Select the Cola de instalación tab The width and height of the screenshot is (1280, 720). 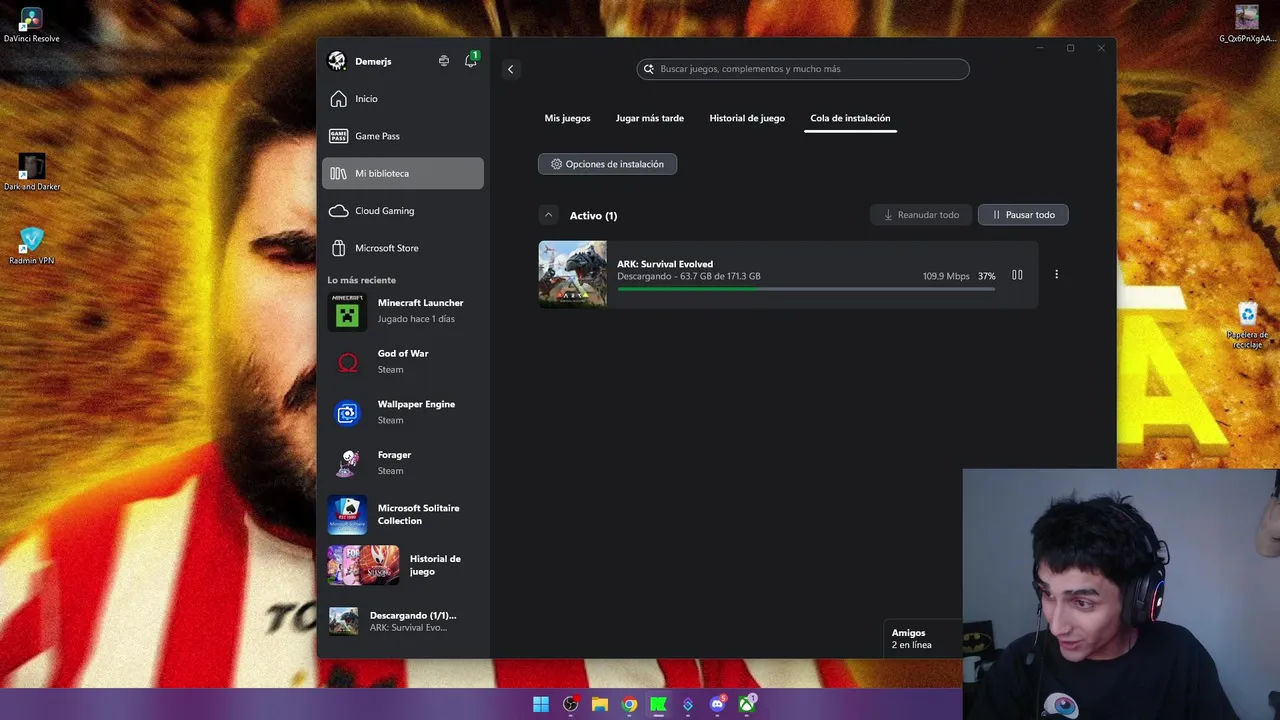(850, 118)
